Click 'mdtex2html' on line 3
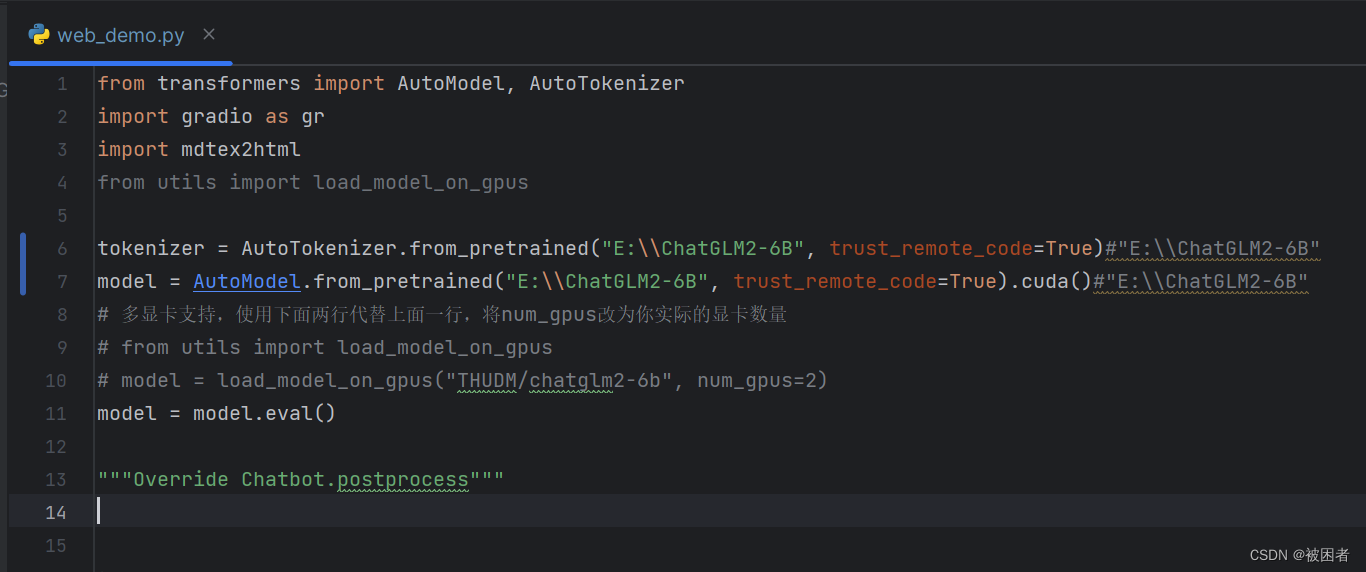 [241, 150]
